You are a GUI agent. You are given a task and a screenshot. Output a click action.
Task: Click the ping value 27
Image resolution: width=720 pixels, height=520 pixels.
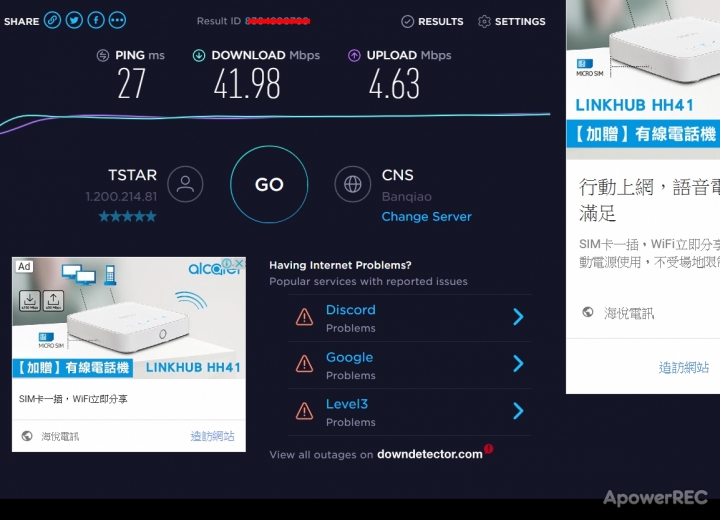tap(132, 84)
